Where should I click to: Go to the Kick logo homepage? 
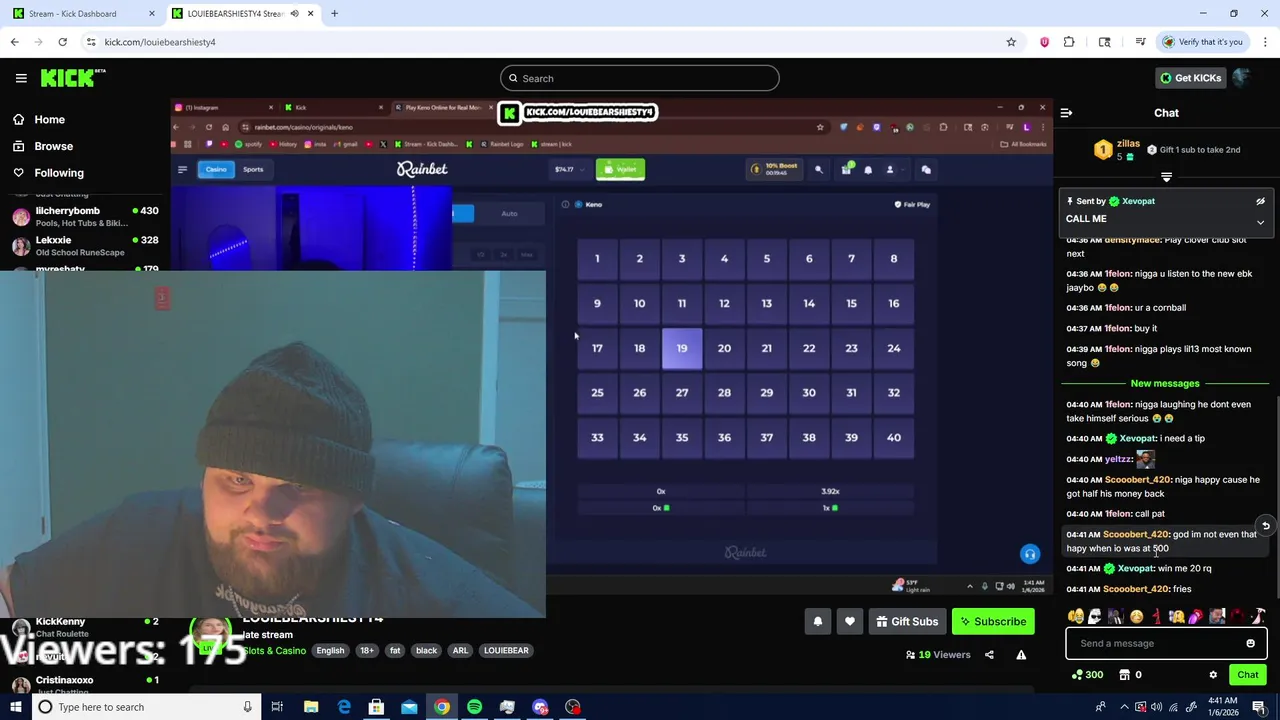click(72, 78)
